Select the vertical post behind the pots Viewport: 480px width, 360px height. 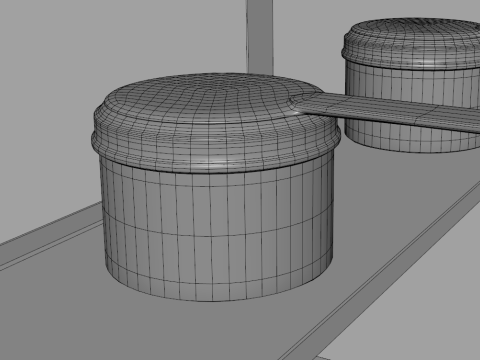click(x=260, y=37)
